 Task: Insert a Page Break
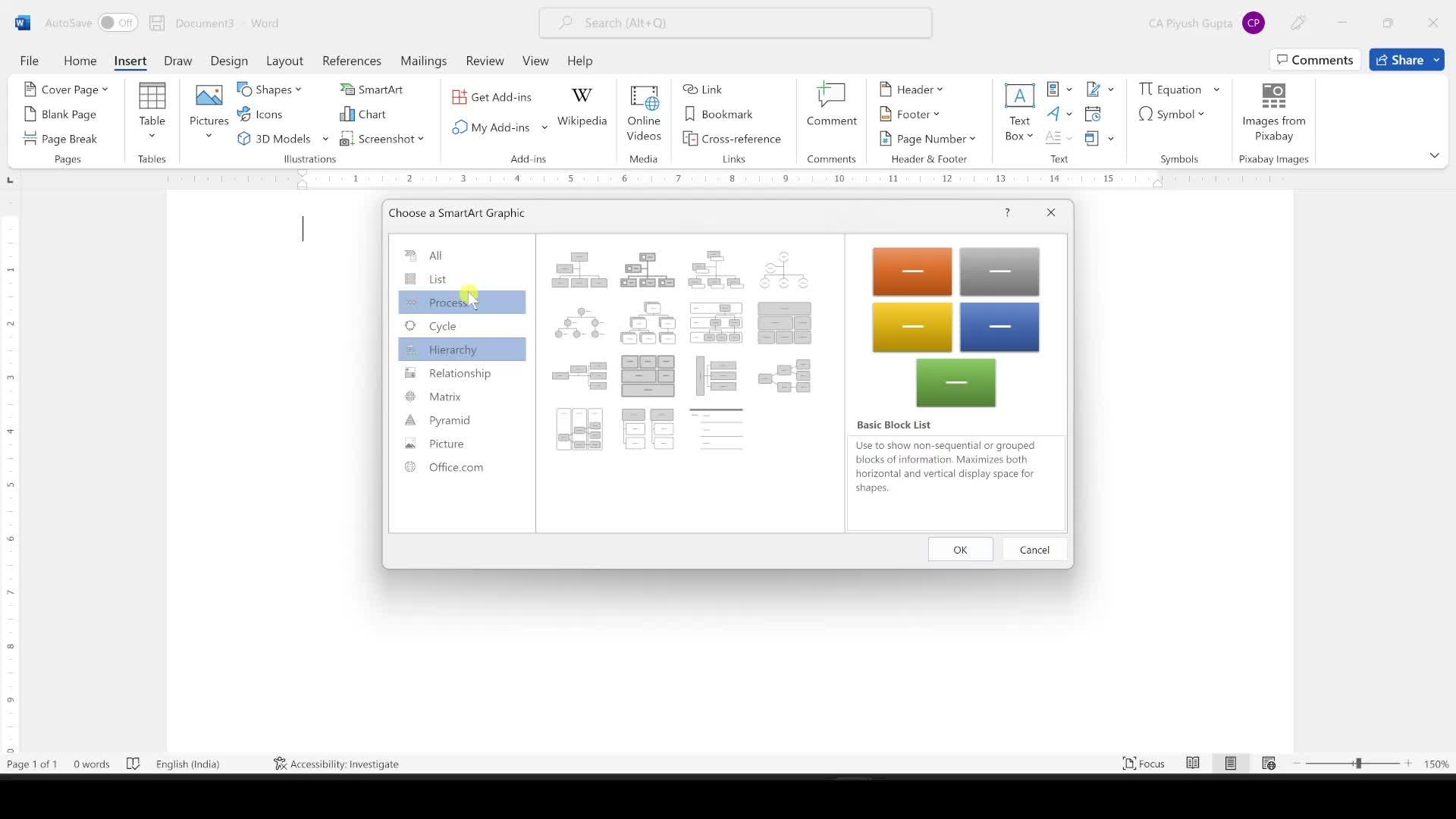pos(60,139)
